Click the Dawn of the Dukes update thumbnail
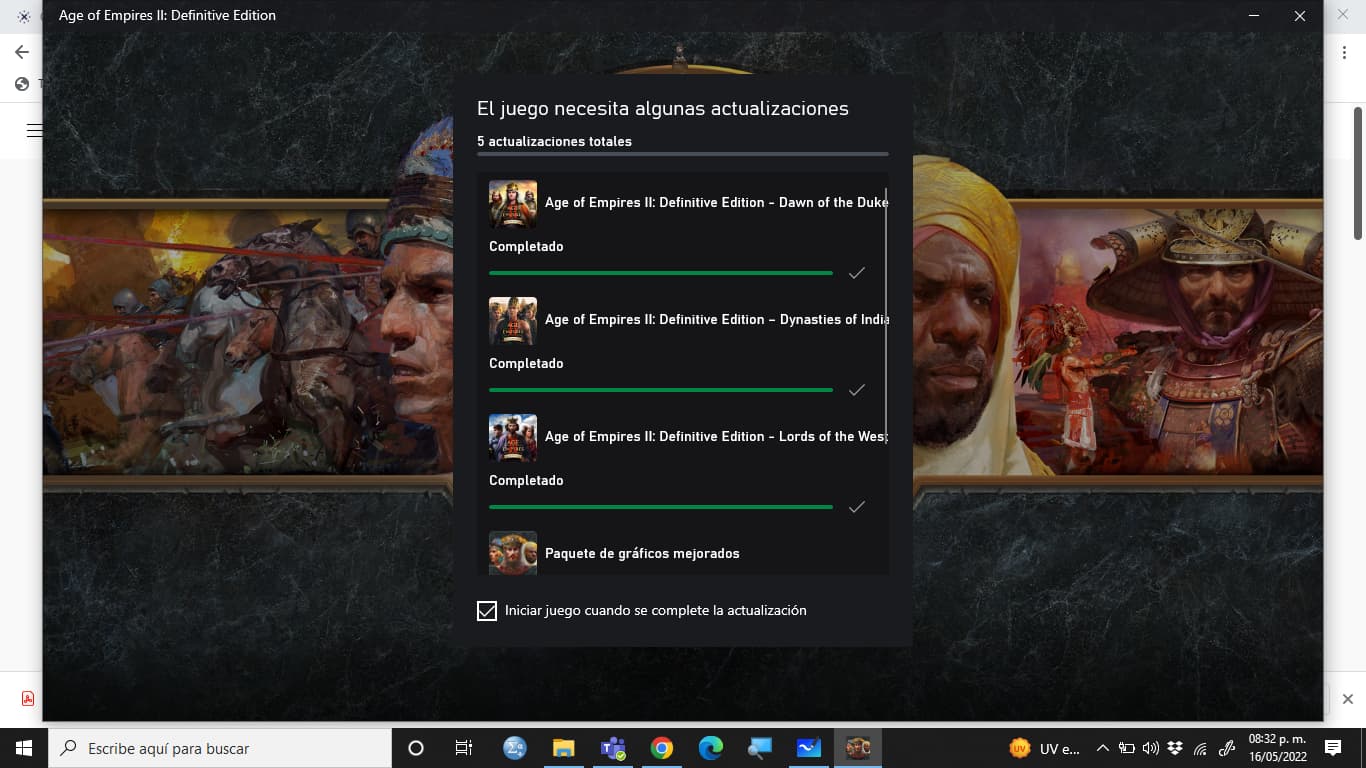Screen dimensions: 1366x768 coord(512,204)
